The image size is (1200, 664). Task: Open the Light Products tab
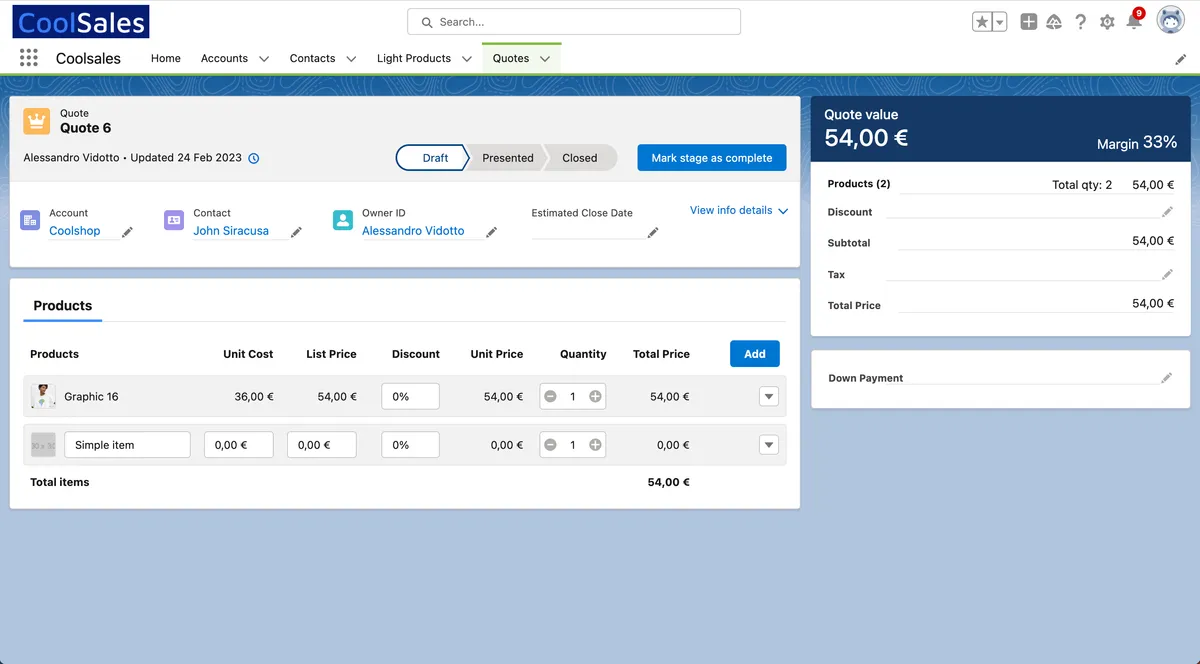[x=414, y=58]
